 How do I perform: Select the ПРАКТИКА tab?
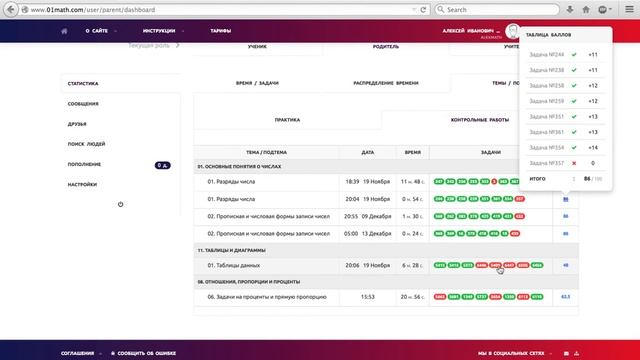point(287,120)
